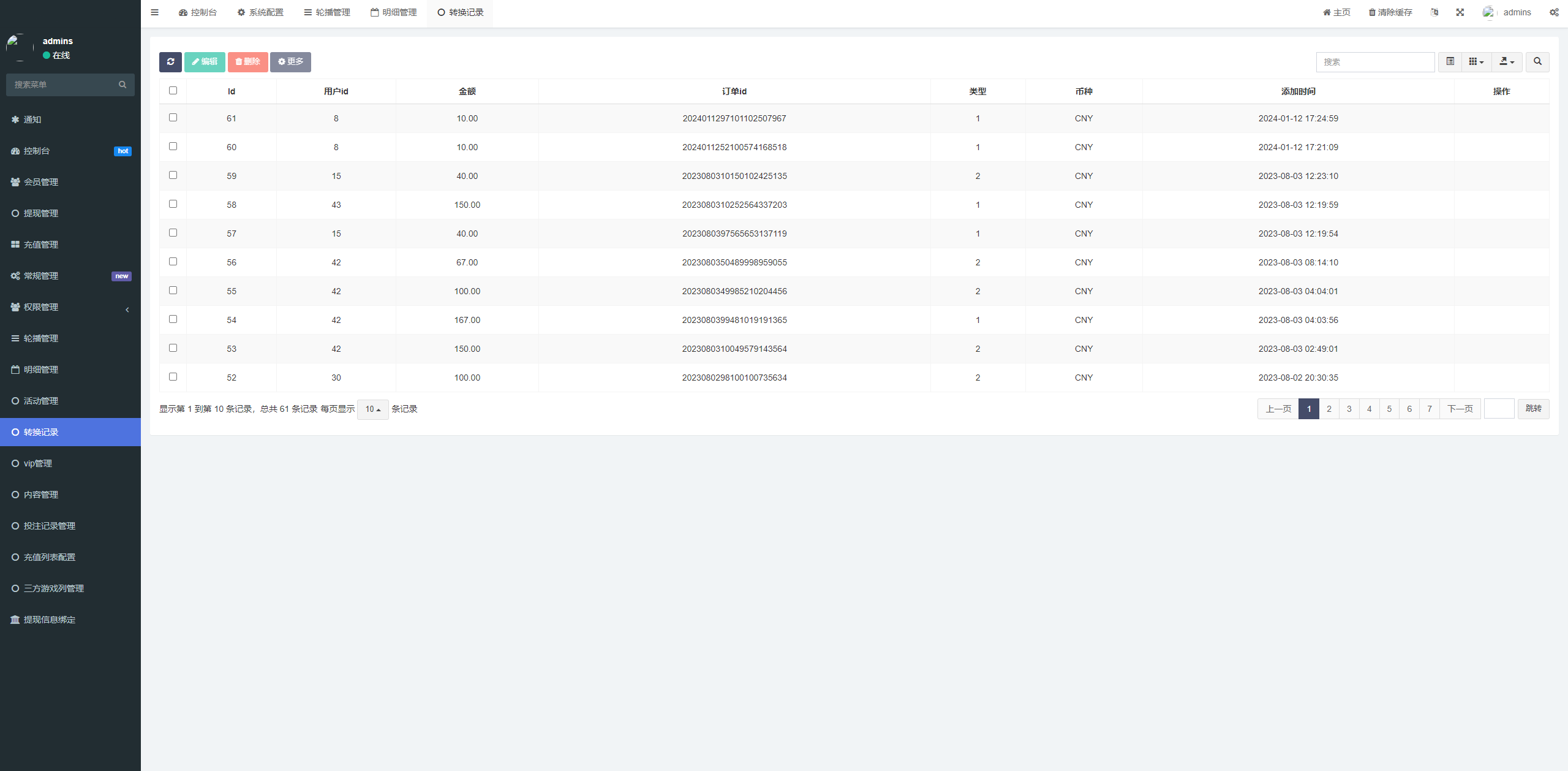Toggle the card view list icon
Viewport: 1568px width, 771px height.
pos(1450,62)
